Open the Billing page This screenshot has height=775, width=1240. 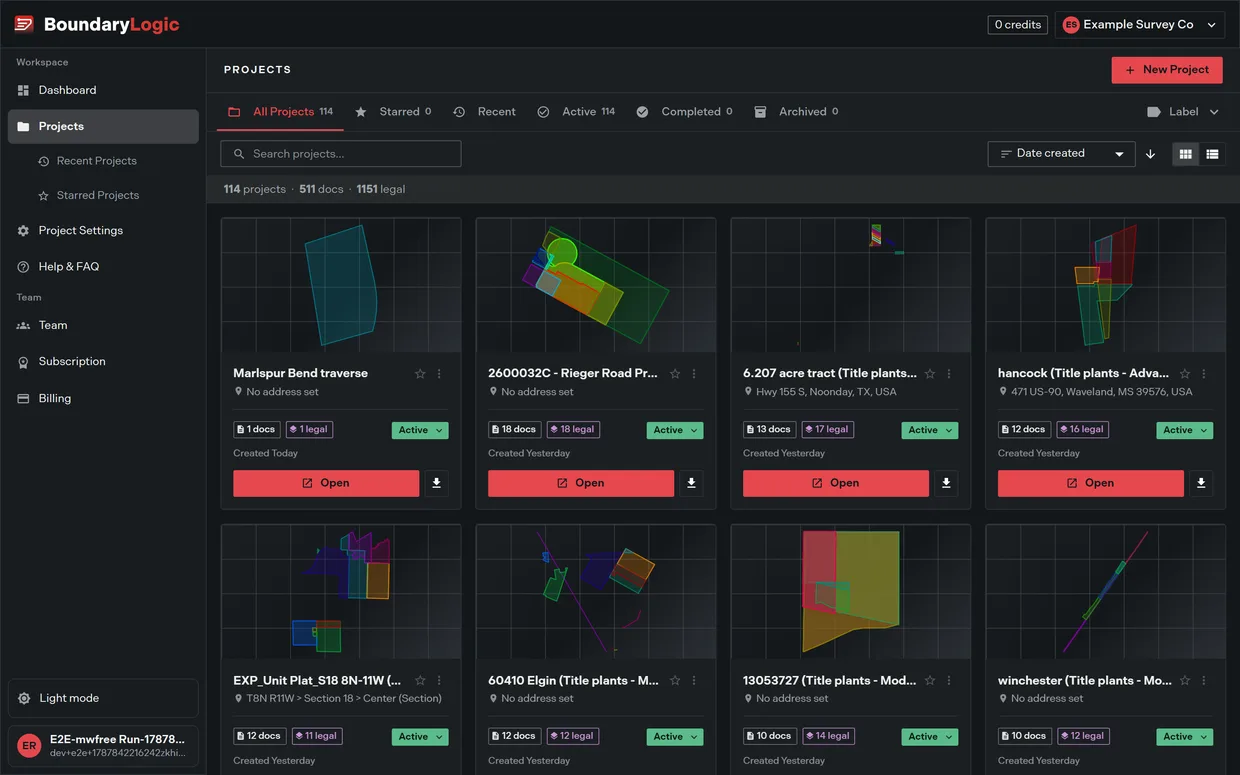(103, 398)
